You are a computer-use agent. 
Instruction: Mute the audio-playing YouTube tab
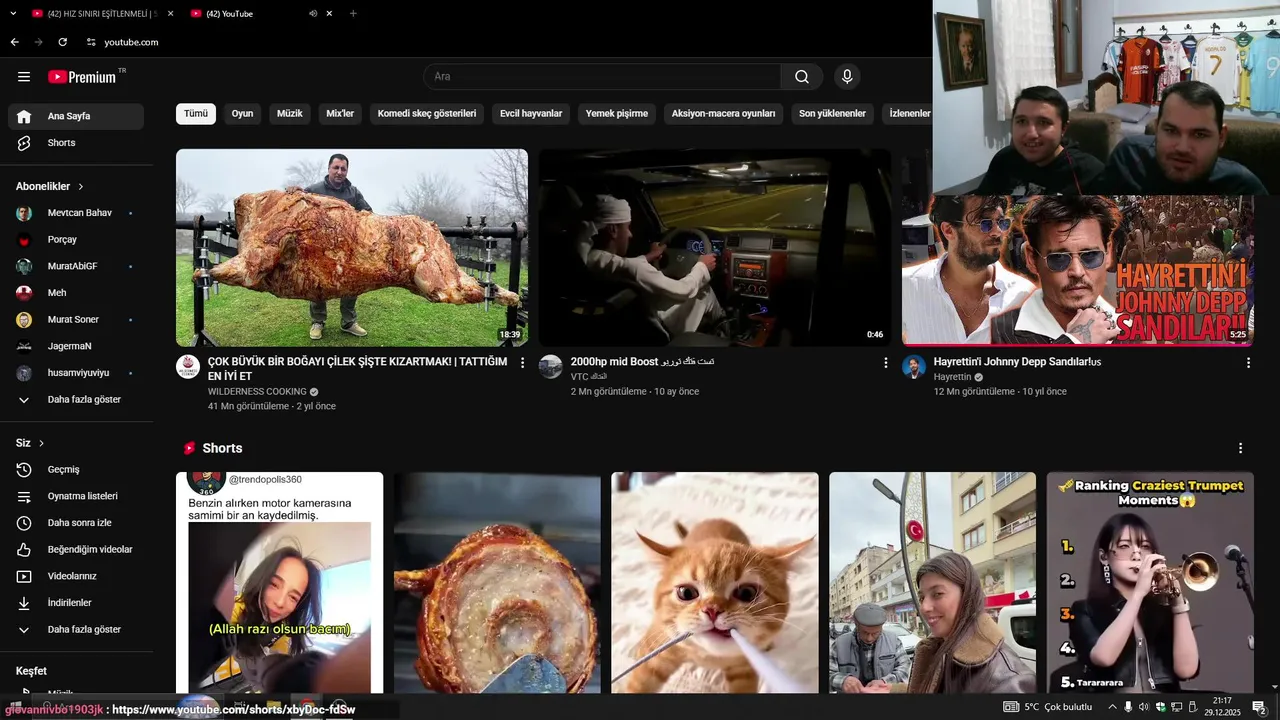tap(313, 14)
